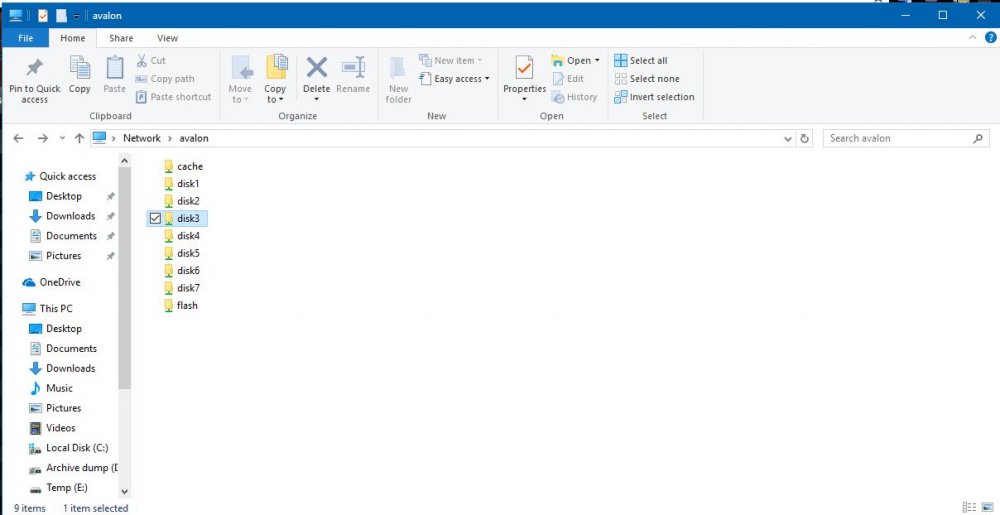The height and width of the screenshot is (515, 1000).
Task: Open the Copy to dropdown
Action: [275, 94]
